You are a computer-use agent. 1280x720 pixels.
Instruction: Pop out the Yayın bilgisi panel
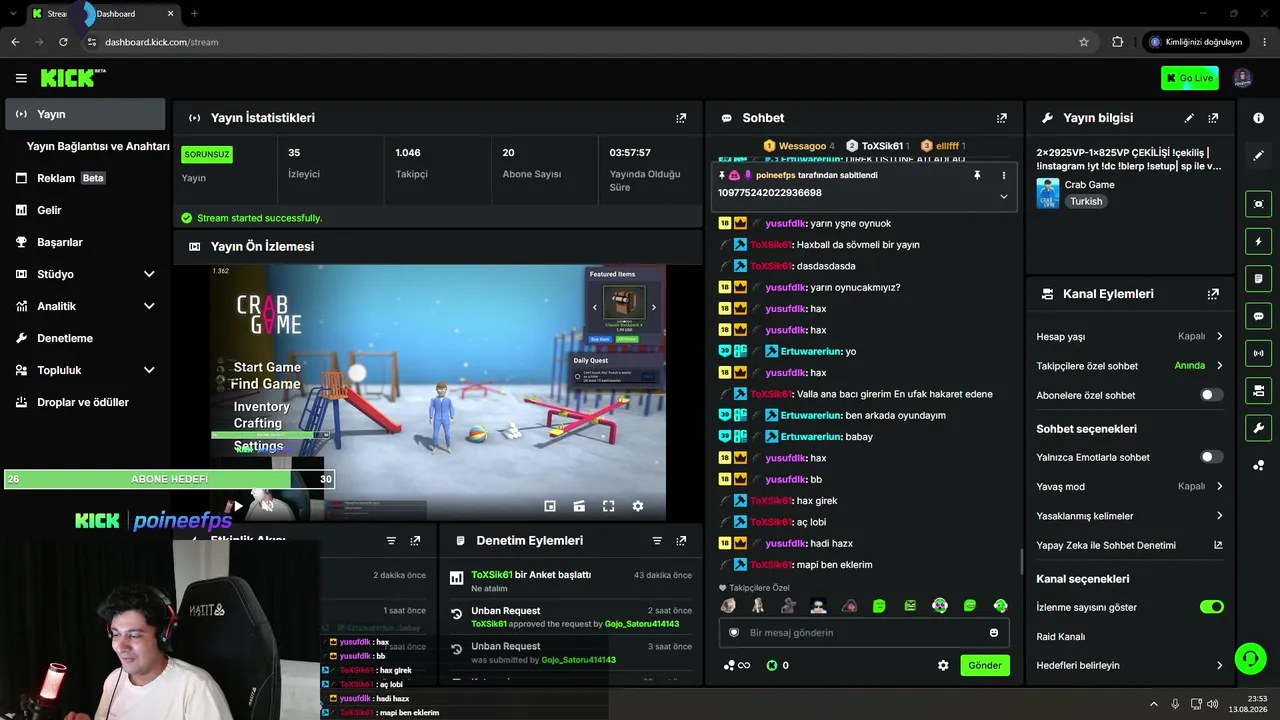click(x=1213, y=118)
